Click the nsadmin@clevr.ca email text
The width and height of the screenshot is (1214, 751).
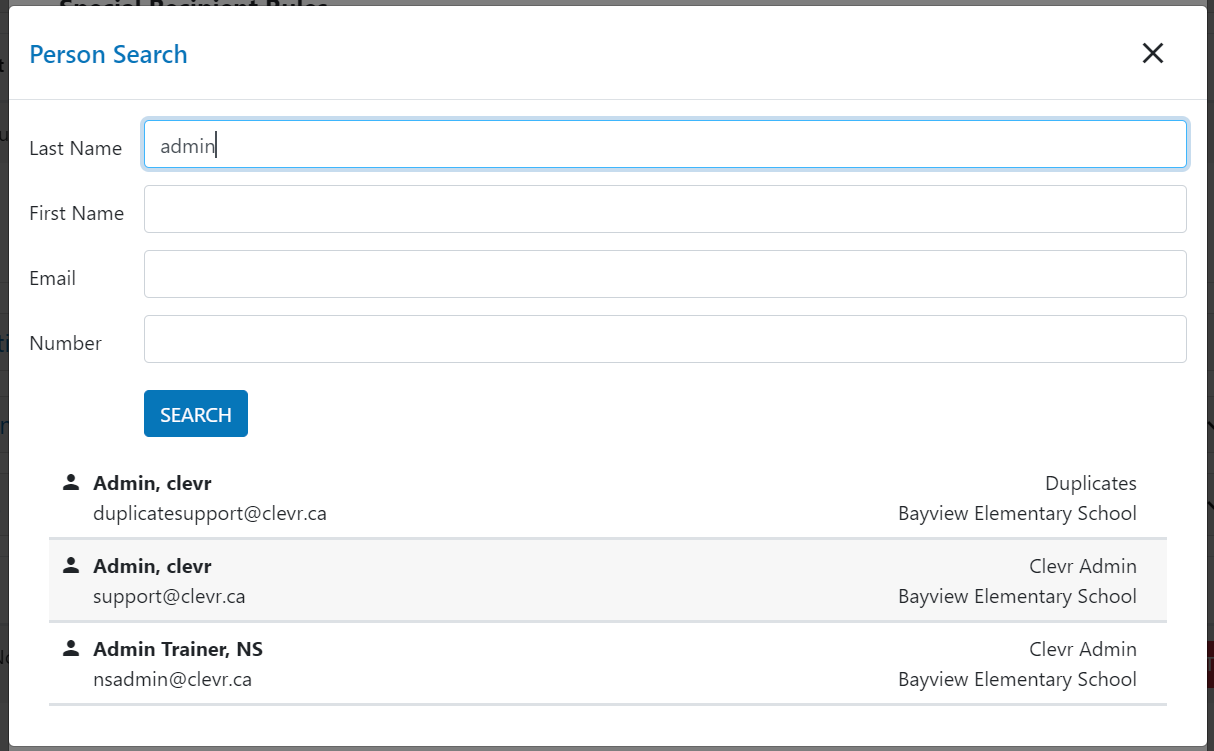pyautogui.click(x=172, y=679)
